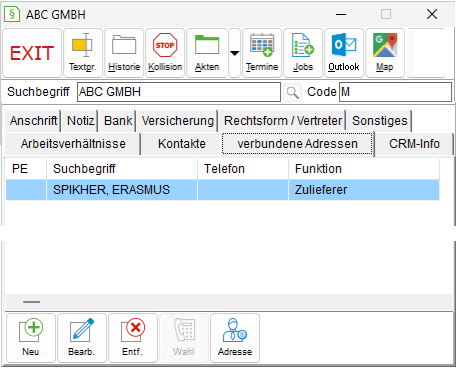This screenshot has width=457, height=369.
Task: Open the linked Adresse record
Action: [235, 338]
